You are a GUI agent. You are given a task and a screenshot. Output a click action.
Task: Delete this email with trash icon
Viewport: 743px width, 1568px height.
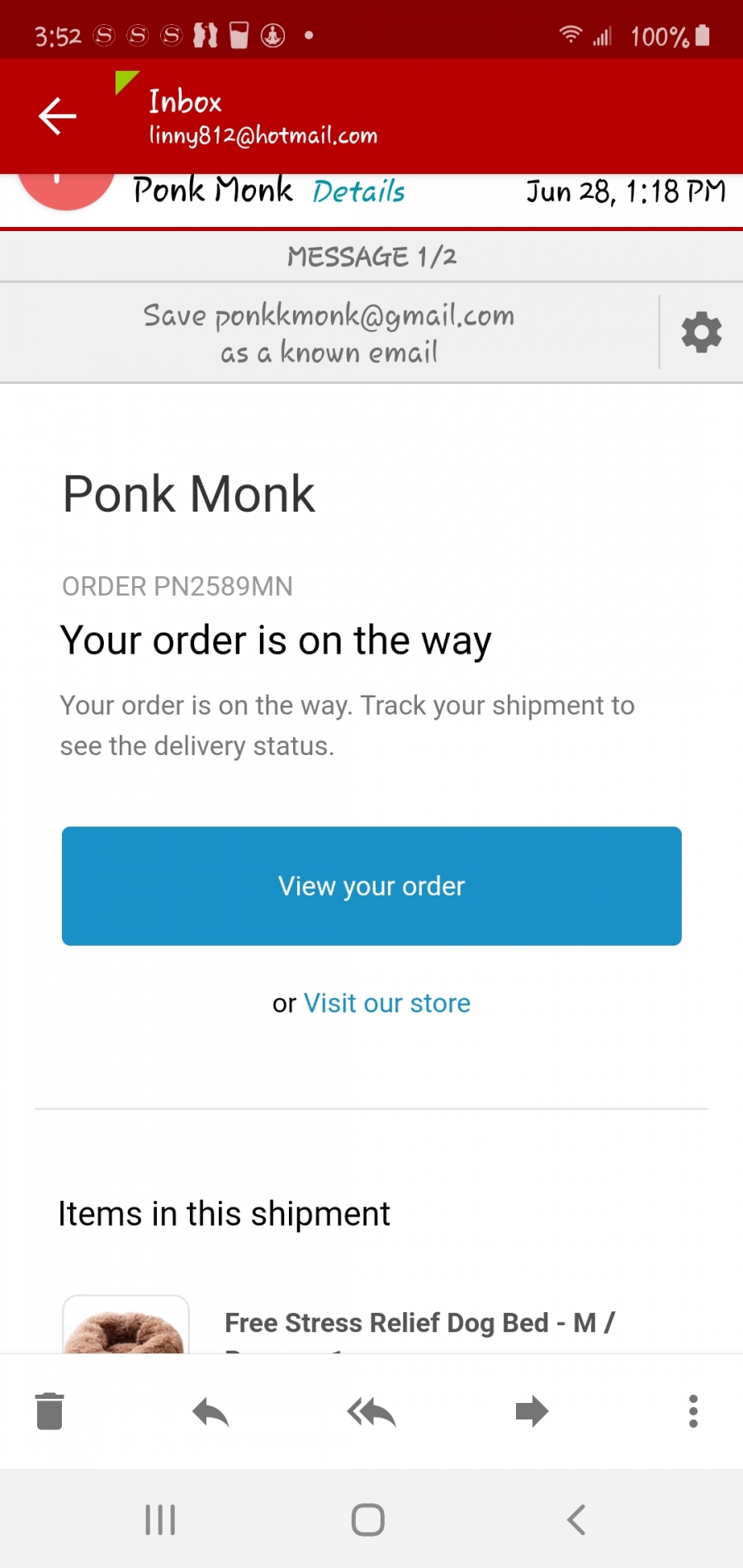(x=50, y=1410)
